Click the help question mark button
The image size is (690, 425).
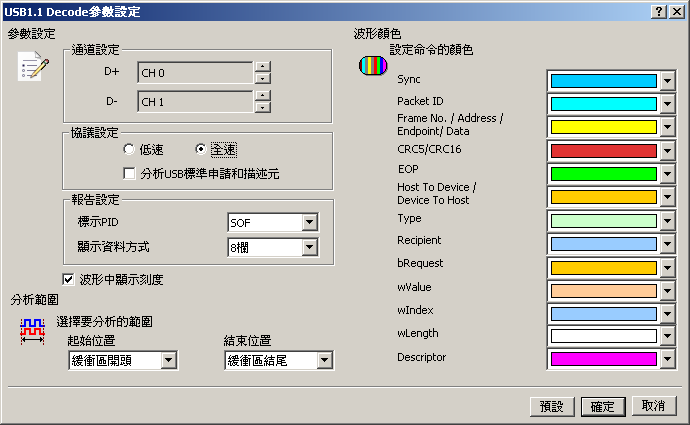(x=658, y=12)
